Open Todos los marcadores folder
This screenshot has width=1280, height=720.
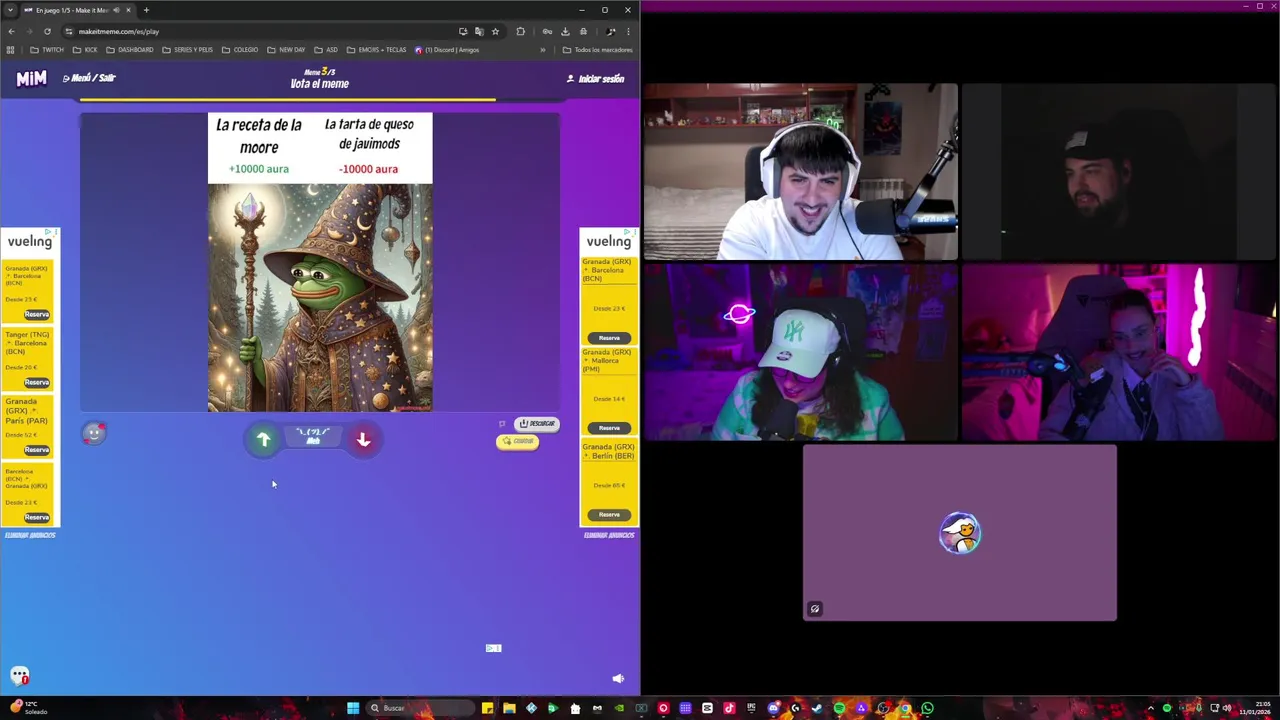click(597, 50)
